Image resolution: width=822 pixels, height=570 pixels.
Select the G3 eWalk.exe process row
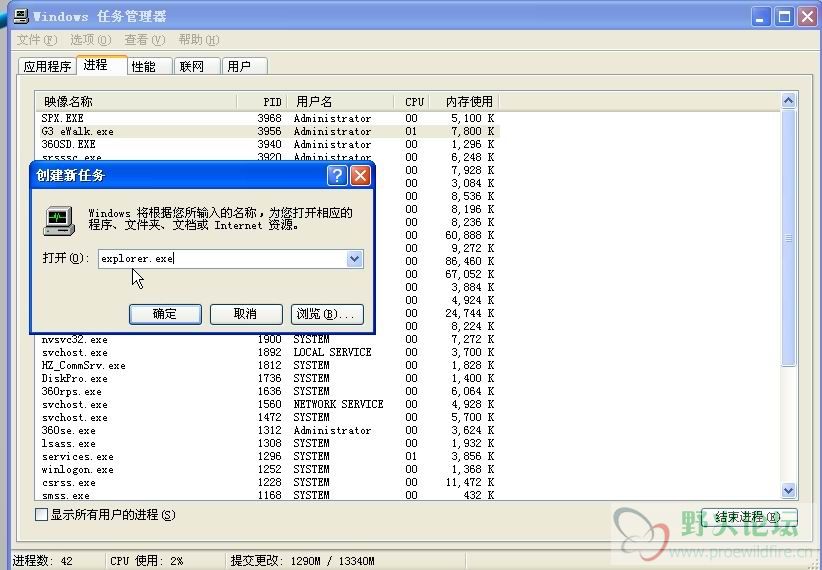[x=268, y=132]
